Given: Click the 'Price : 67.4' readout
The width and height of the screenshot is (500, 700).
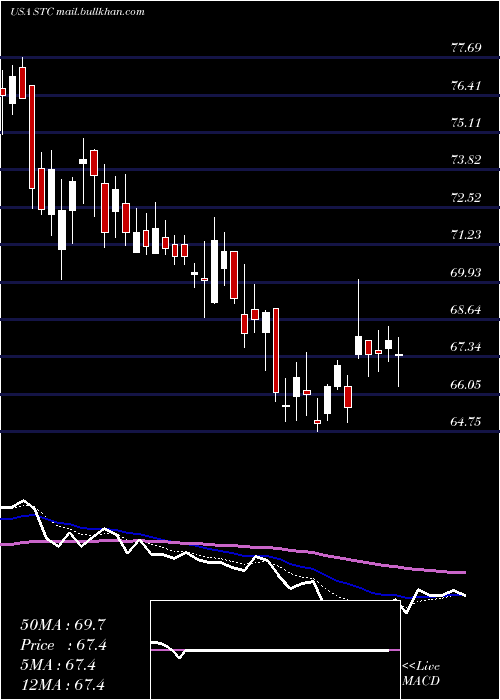Looking at the screenshot, I should 63,645.
